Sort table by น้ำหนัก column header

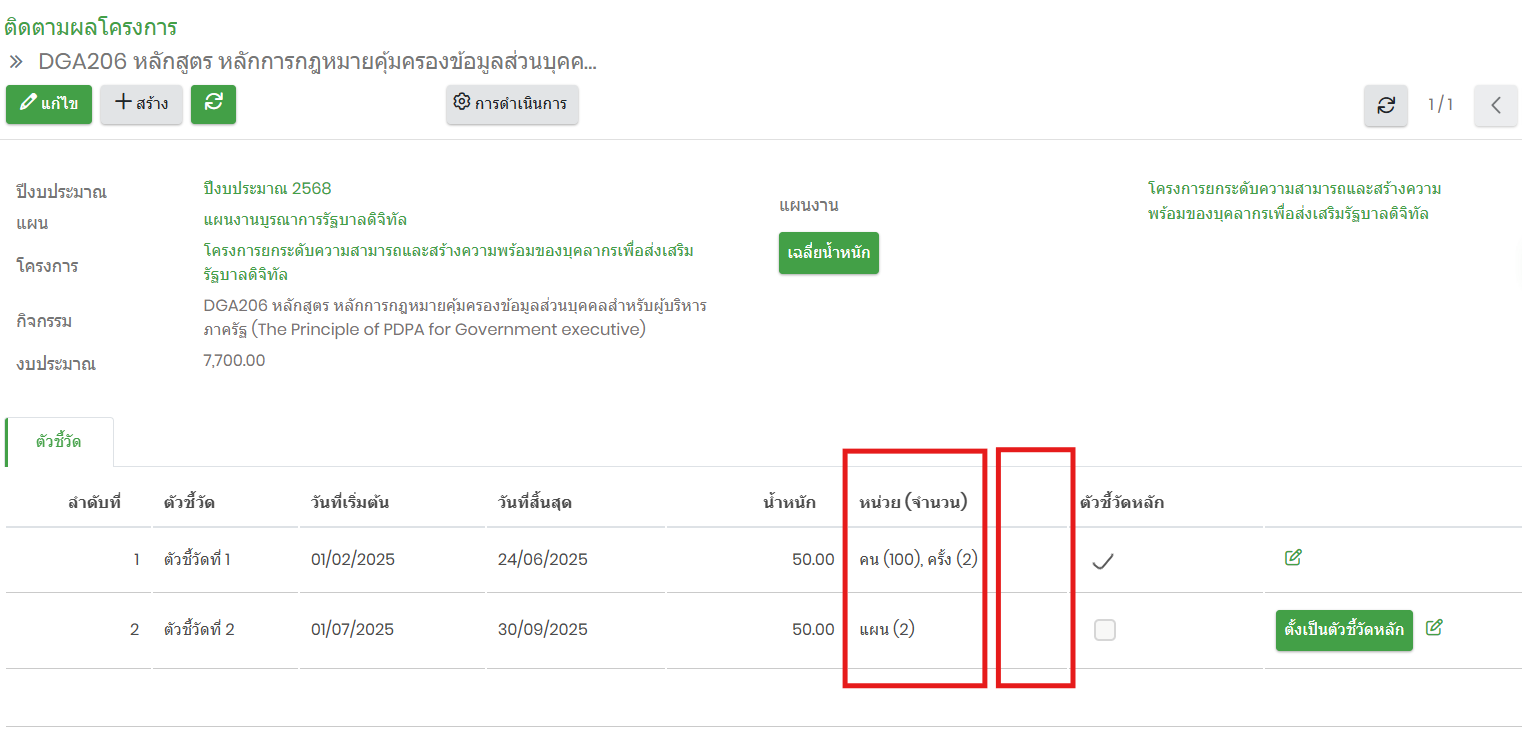(x=789, y=502)
